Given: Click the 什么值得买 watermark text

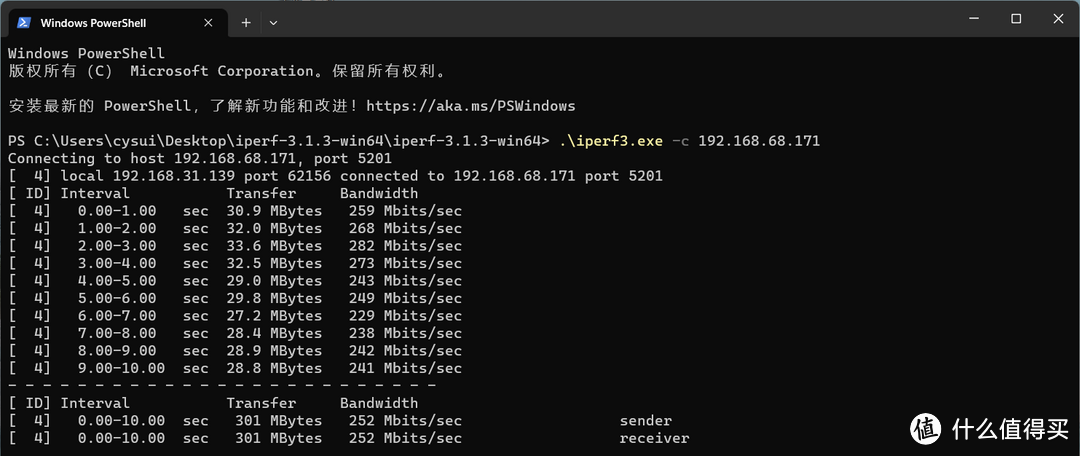Looking at the screenshot, I should 1007,428.
